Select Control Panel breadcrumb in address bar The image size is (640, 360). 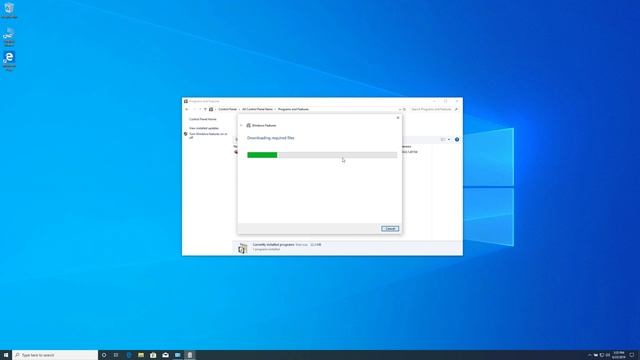tap(227, 109)
